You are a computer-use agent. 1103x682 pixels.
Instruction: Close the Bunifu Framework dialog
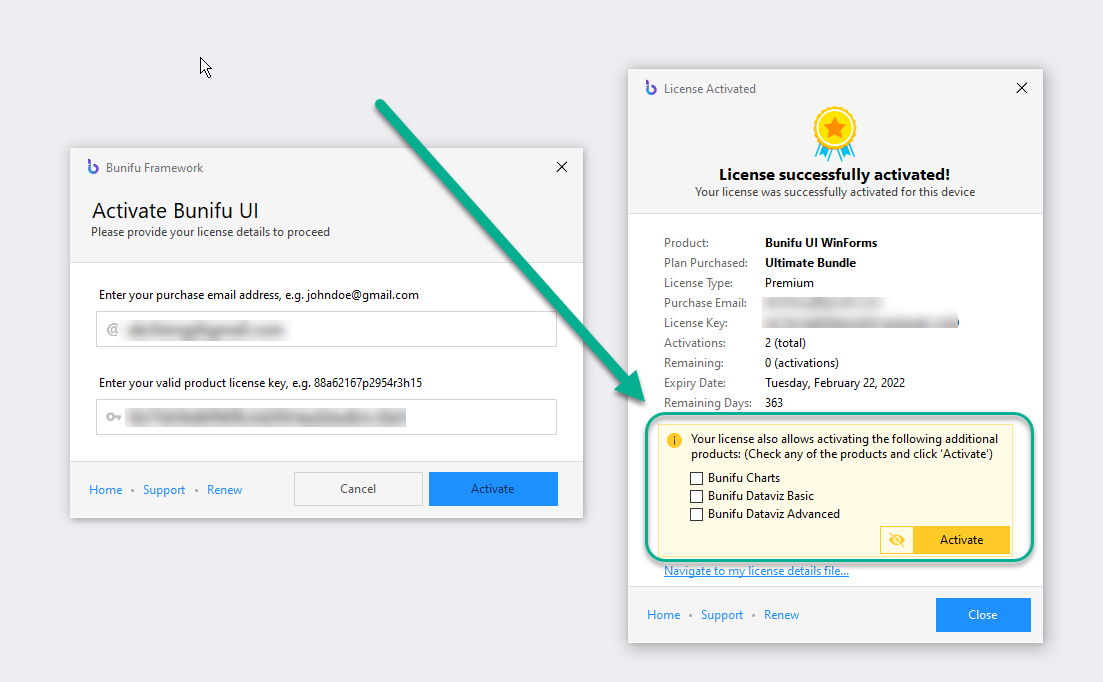pos(561,167)
